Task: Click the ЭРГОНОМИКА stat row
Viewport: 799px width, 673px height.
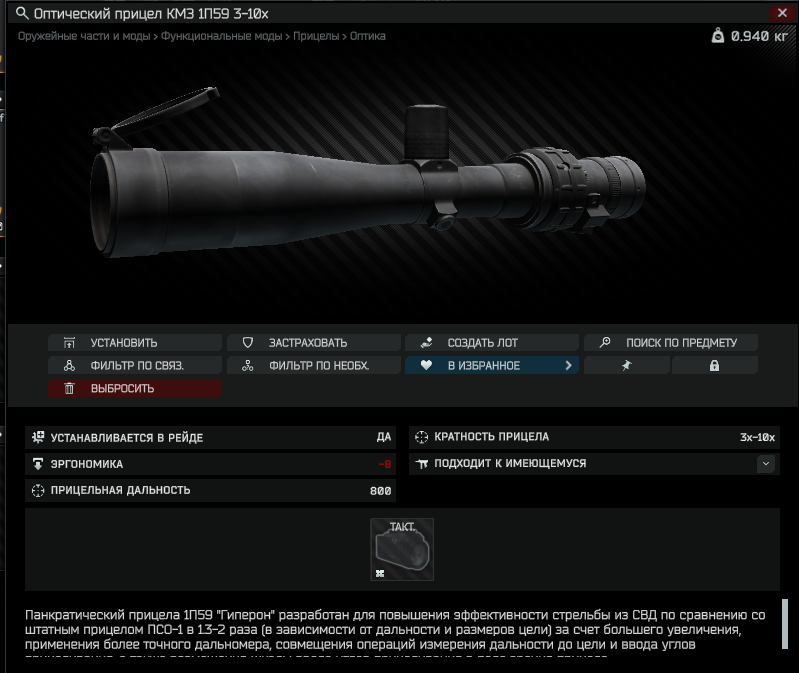Action: (x=210, y=464)
